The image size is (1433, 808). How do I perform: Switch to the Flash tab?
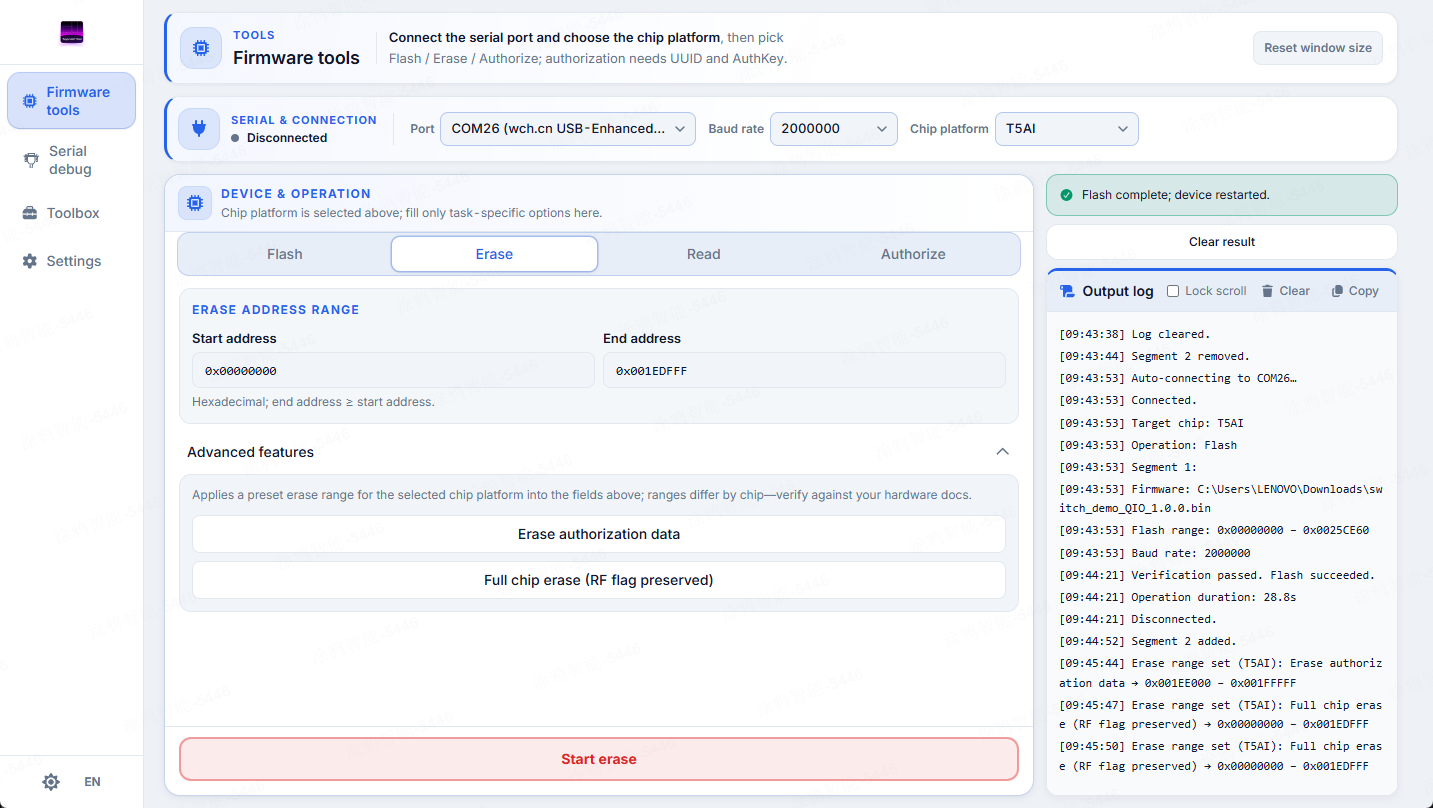pos(285,254)
